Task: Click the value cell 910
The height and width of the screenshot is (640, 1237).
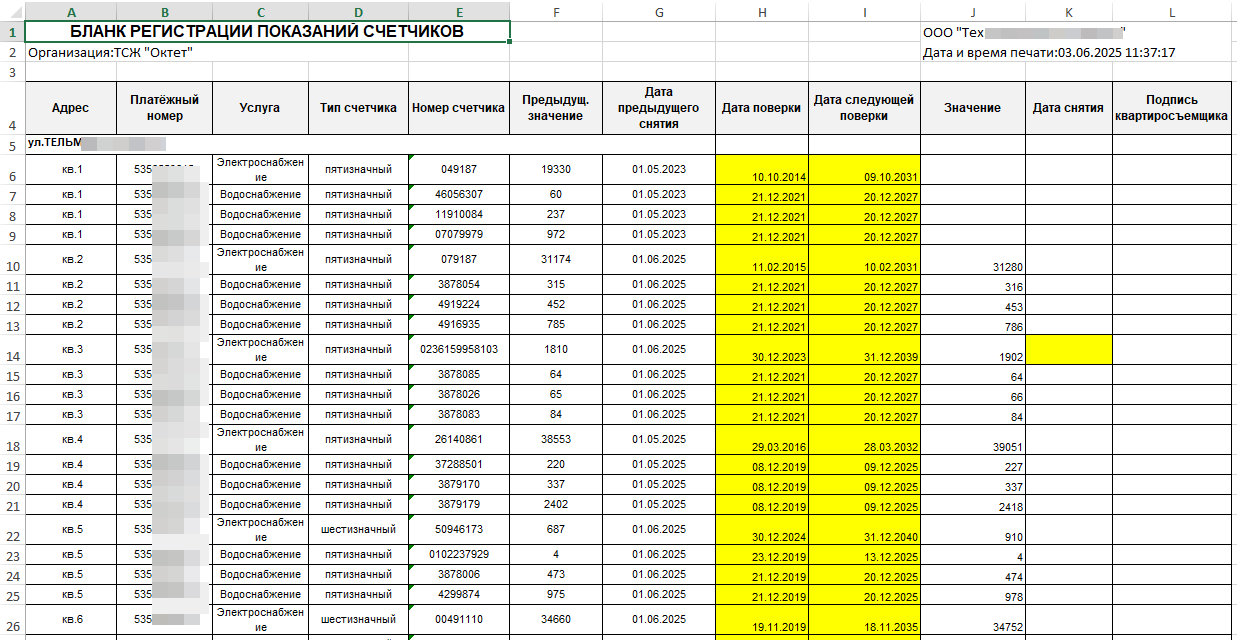Action: [973, 530]
